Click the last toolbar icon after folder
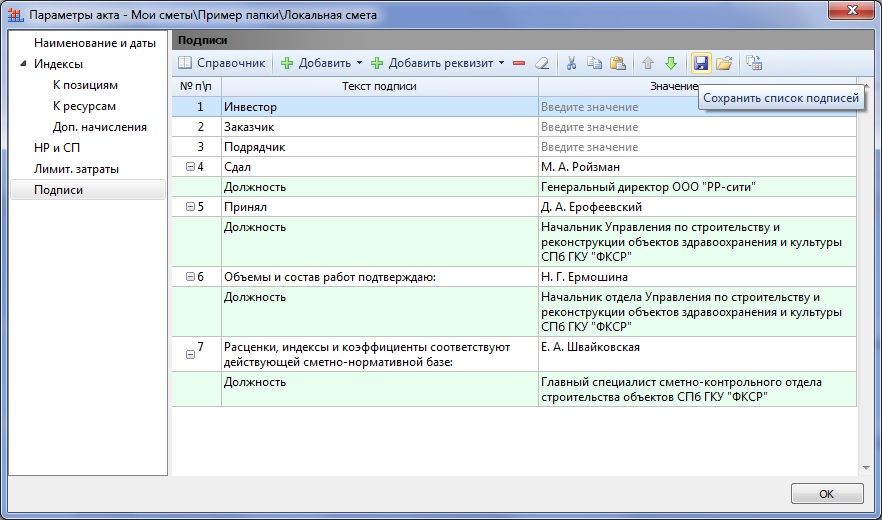The width and height of the screenshot is (882, 520). point(754,63)
